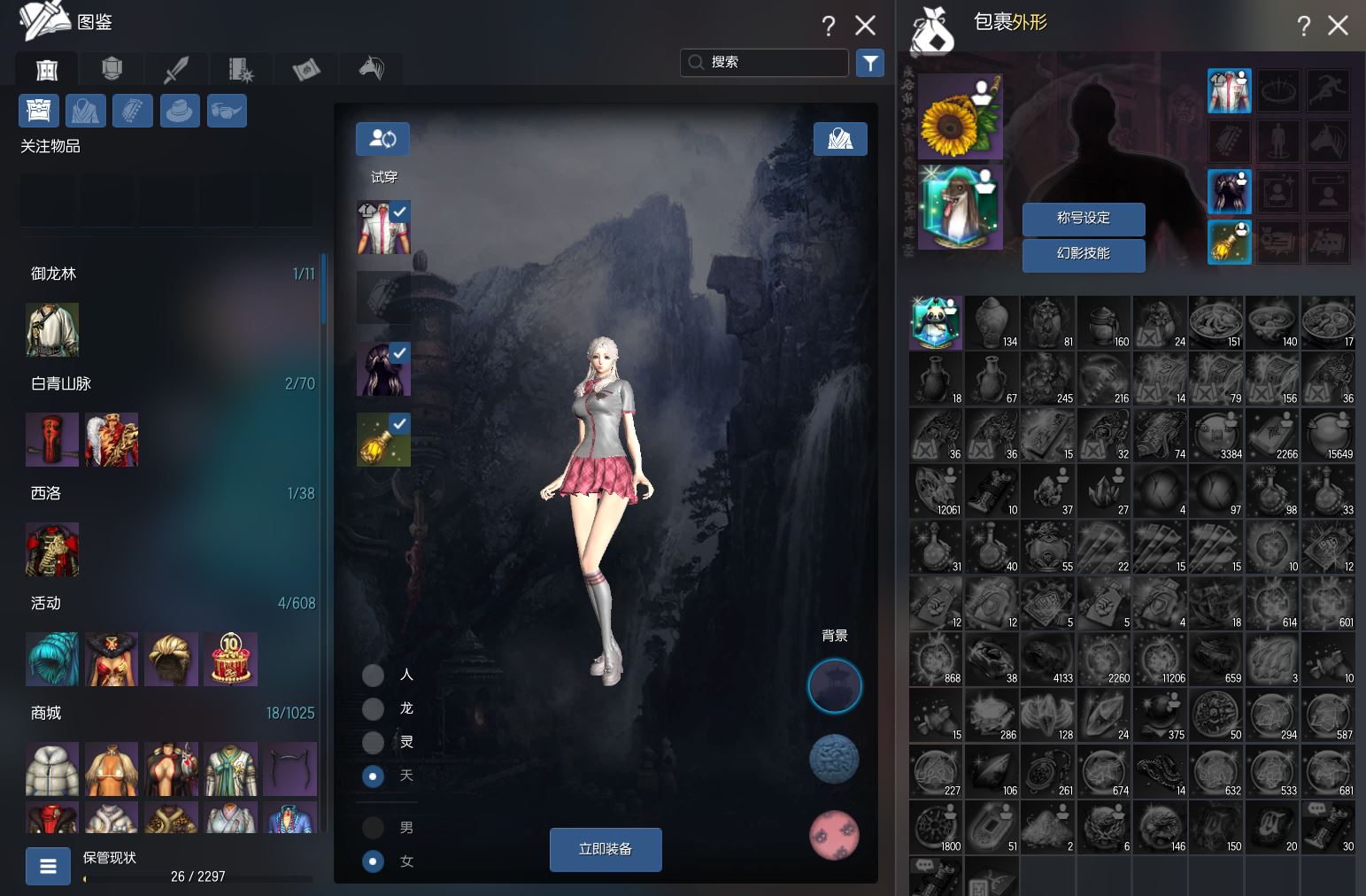The height and width of the screenshot is (896, 1366).
Task: Select the sword weapon tab icon
Action: tap(176, 68)
